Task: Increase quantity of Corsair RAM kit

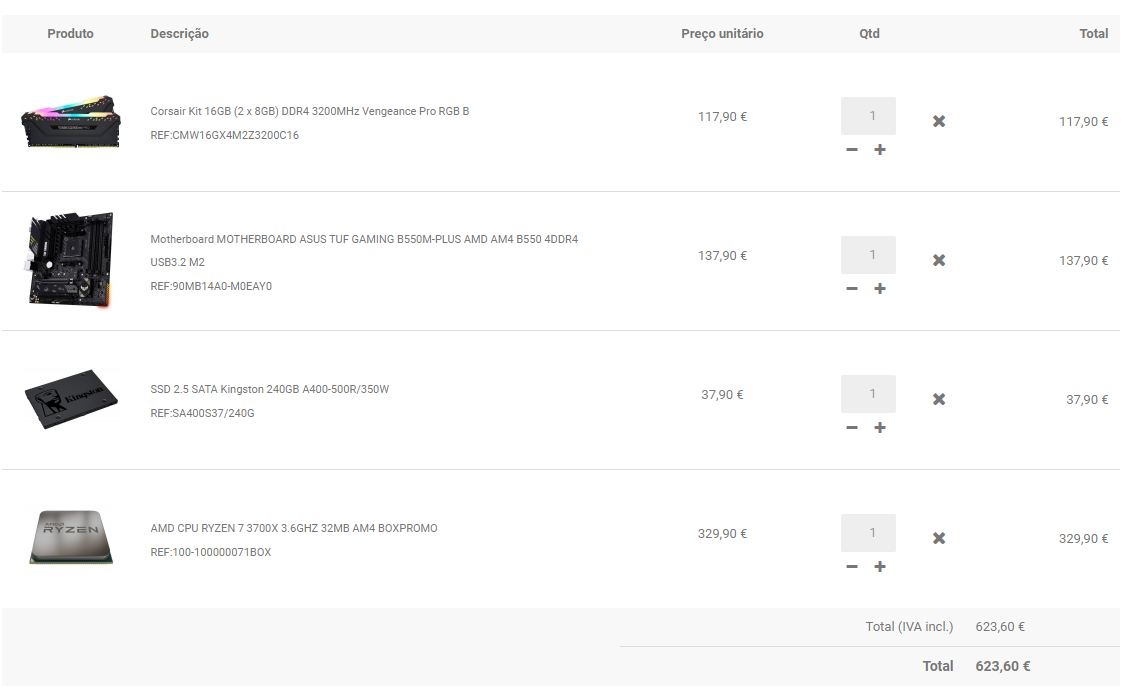Action: coord(880,150)
